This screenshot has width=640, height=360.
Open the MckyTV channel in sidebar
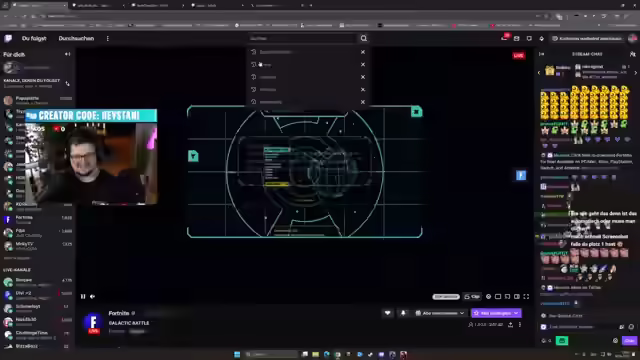pos(38,246)
